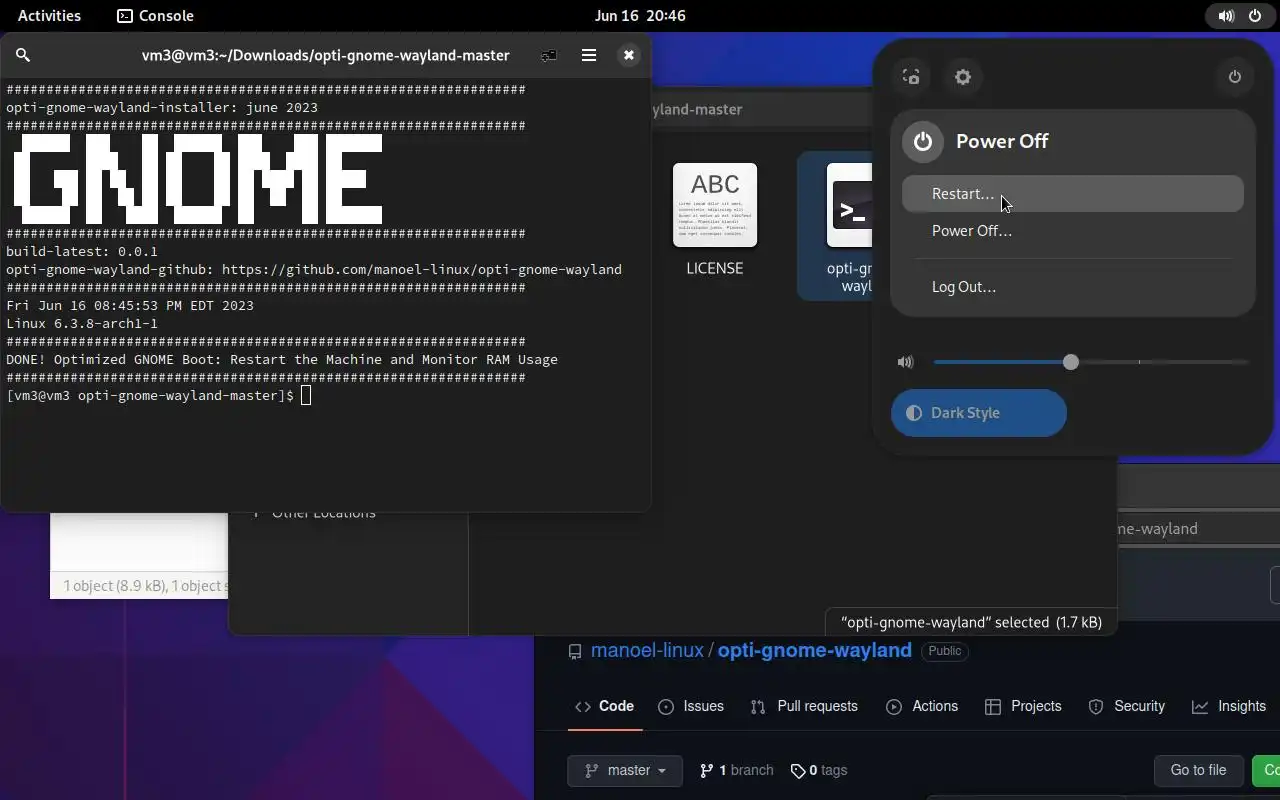Click the new tab icon in Console header
The width and height of the screenshot is (1280, 800).
coord(549,55)
